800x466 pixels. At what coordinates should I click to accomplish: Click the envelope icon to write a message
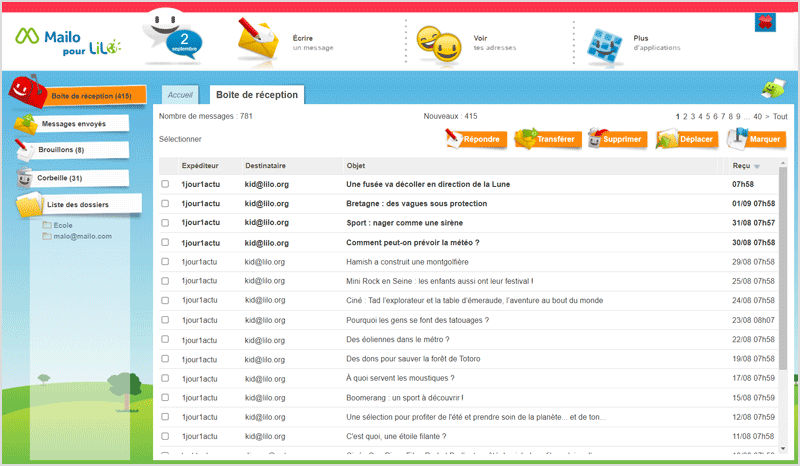257,41
